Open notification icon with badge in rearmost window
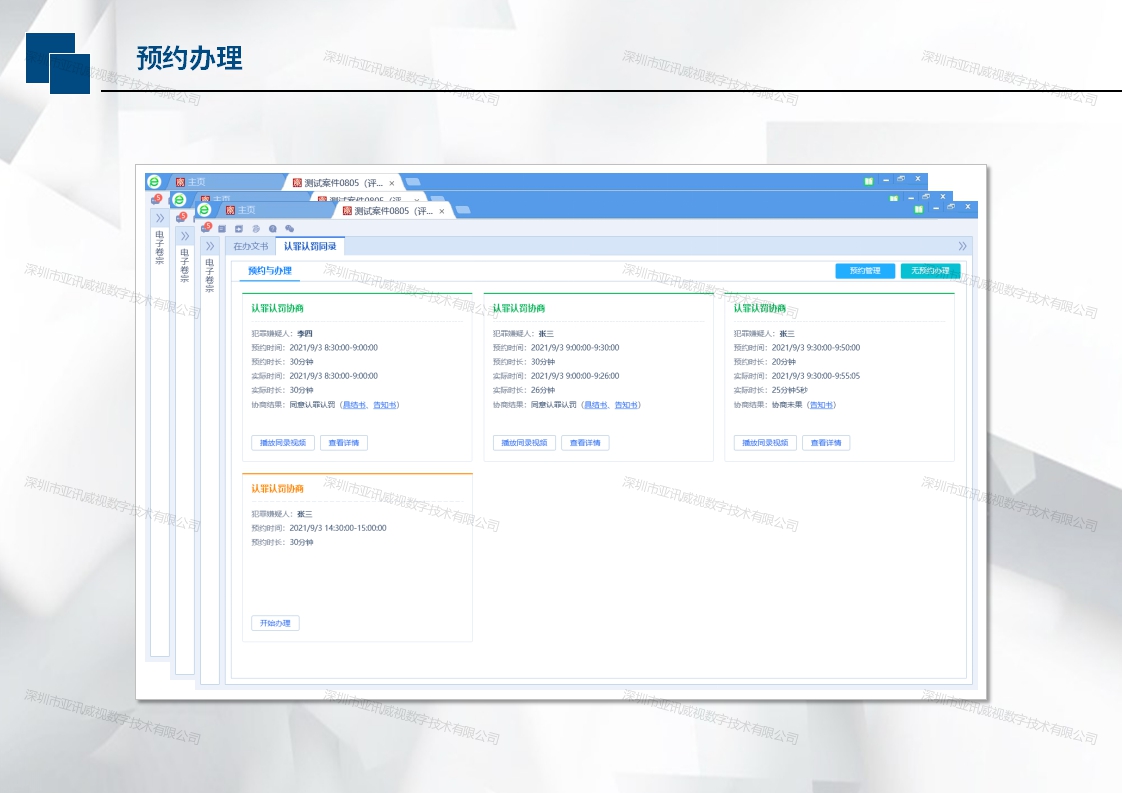1122x793 pixels. 156,199
